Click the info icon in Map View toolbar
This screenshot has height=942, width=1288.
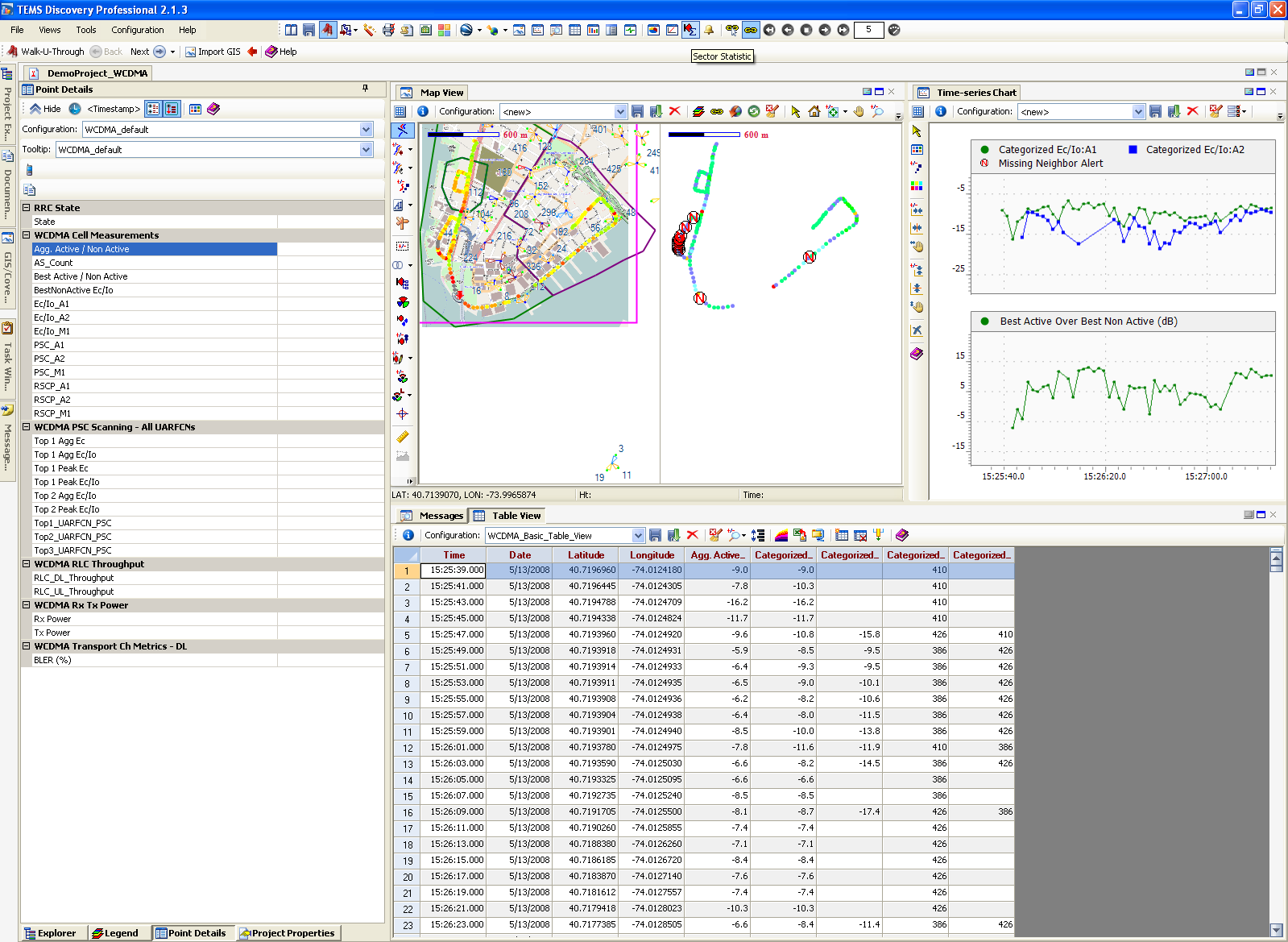pos(423,111)
